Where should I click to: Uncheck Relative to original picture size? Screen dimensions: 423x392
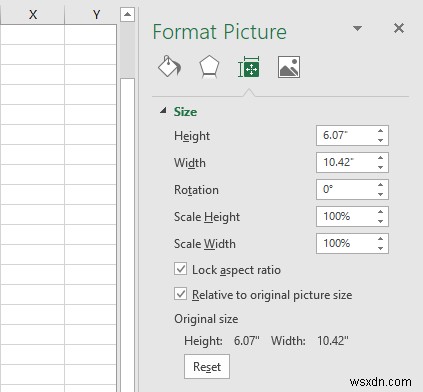coord(180,294)
